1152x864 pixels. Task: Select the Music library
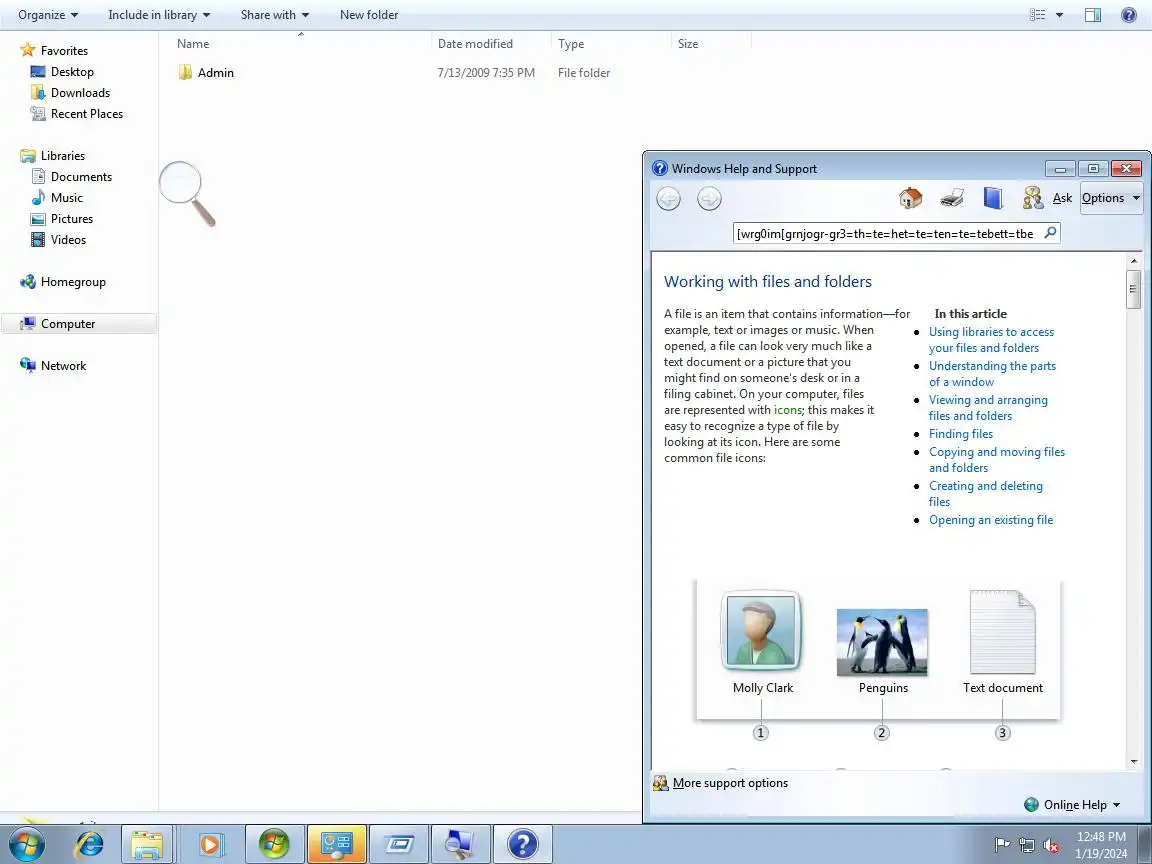pyautogui.click(x=66, y=198)
